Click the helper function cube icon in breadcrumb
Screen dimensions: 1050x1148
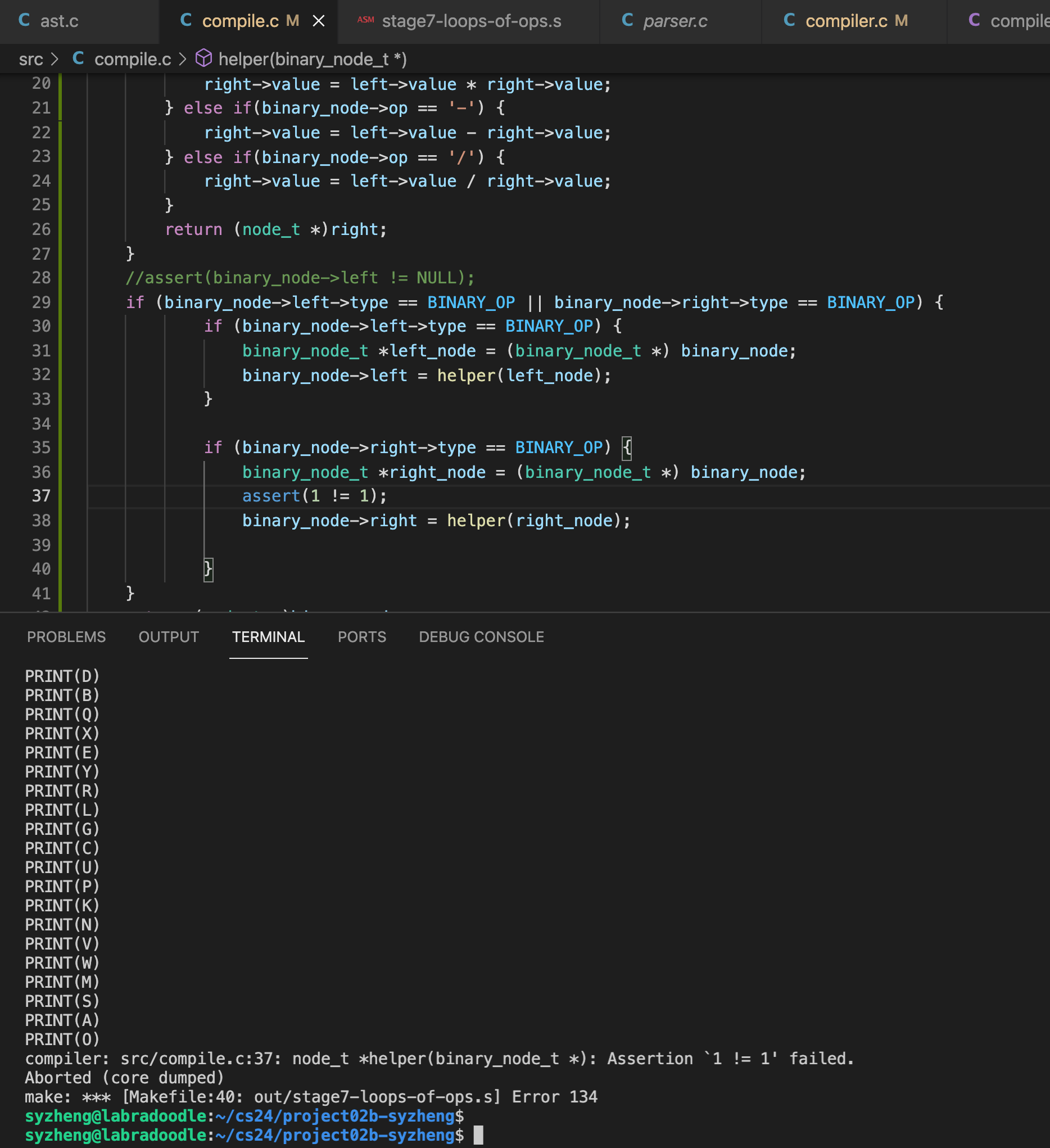[204, 58]
